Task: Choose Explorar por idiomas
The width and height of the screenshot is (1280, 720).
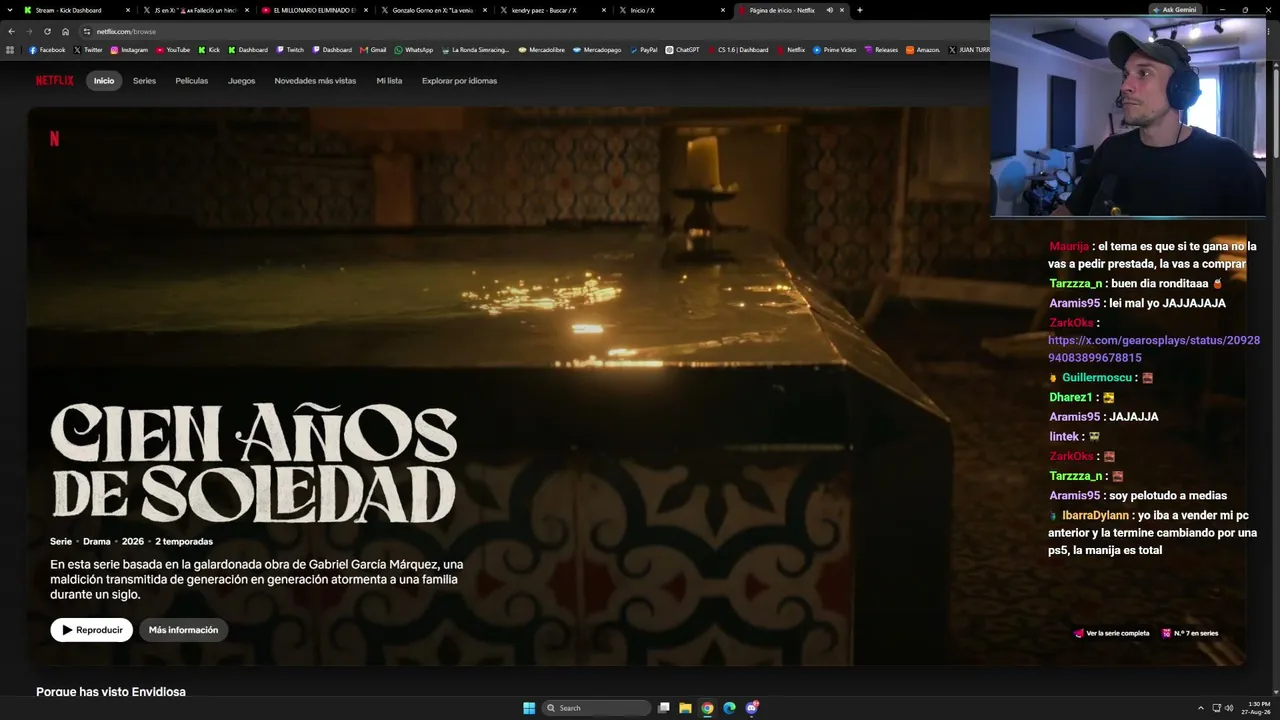Action: point(459,81)
